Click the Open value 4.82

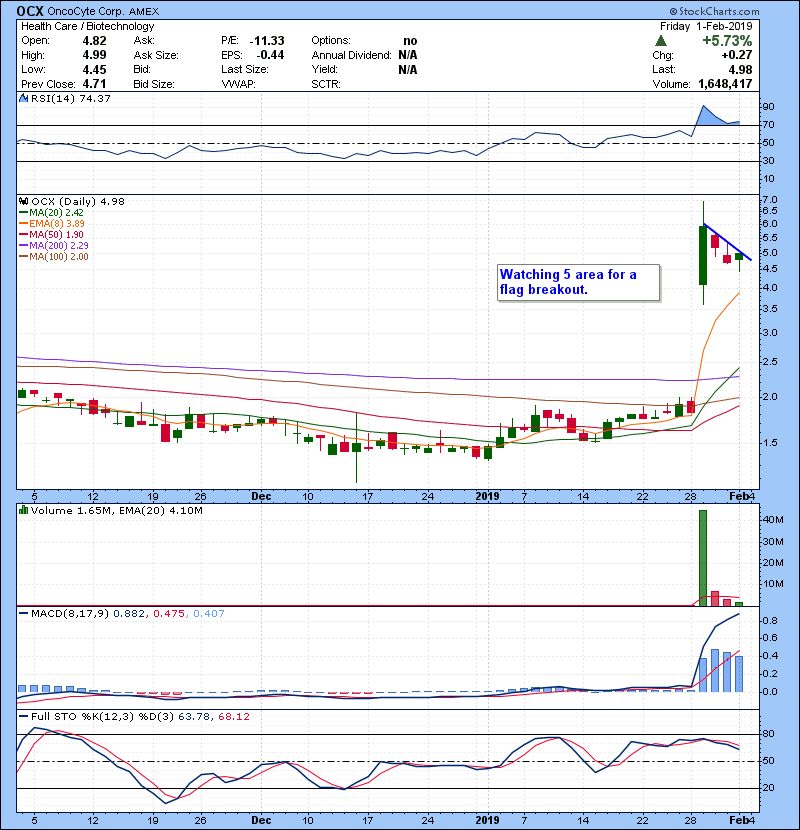pyautogui.click(x=94, y=41)
